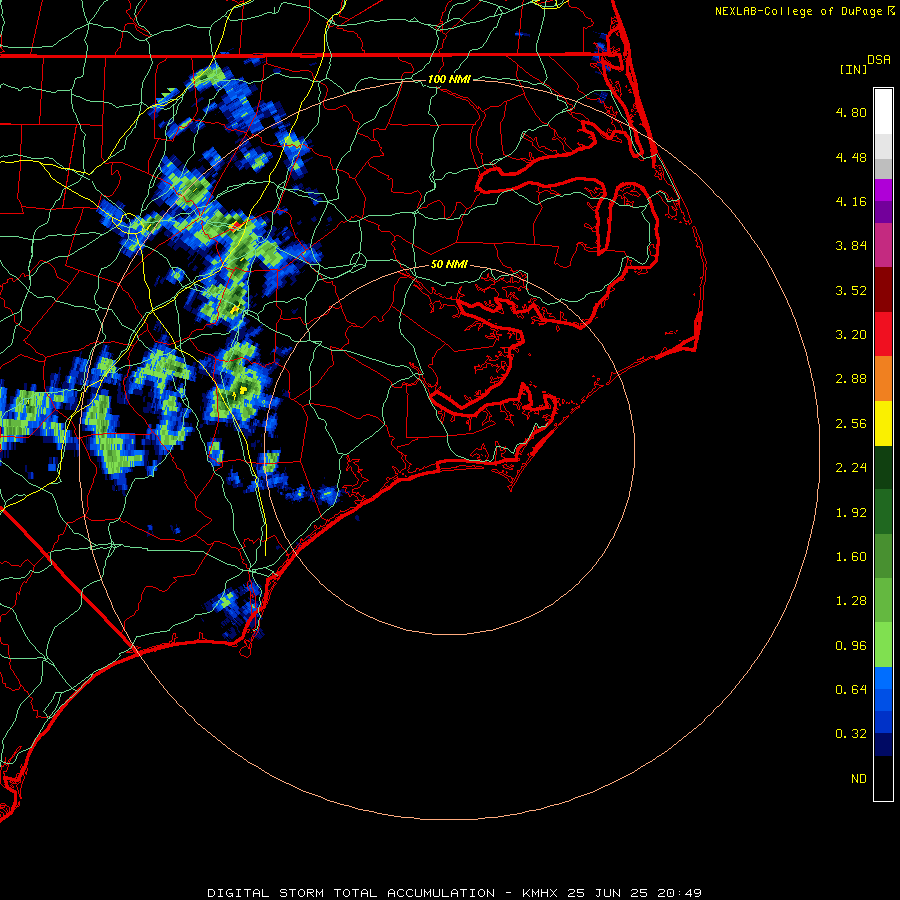Image resolution: width=900 pixels, height=900 pixels.
Task: Click the 2.56 legend value
Action: click(851, 424)
